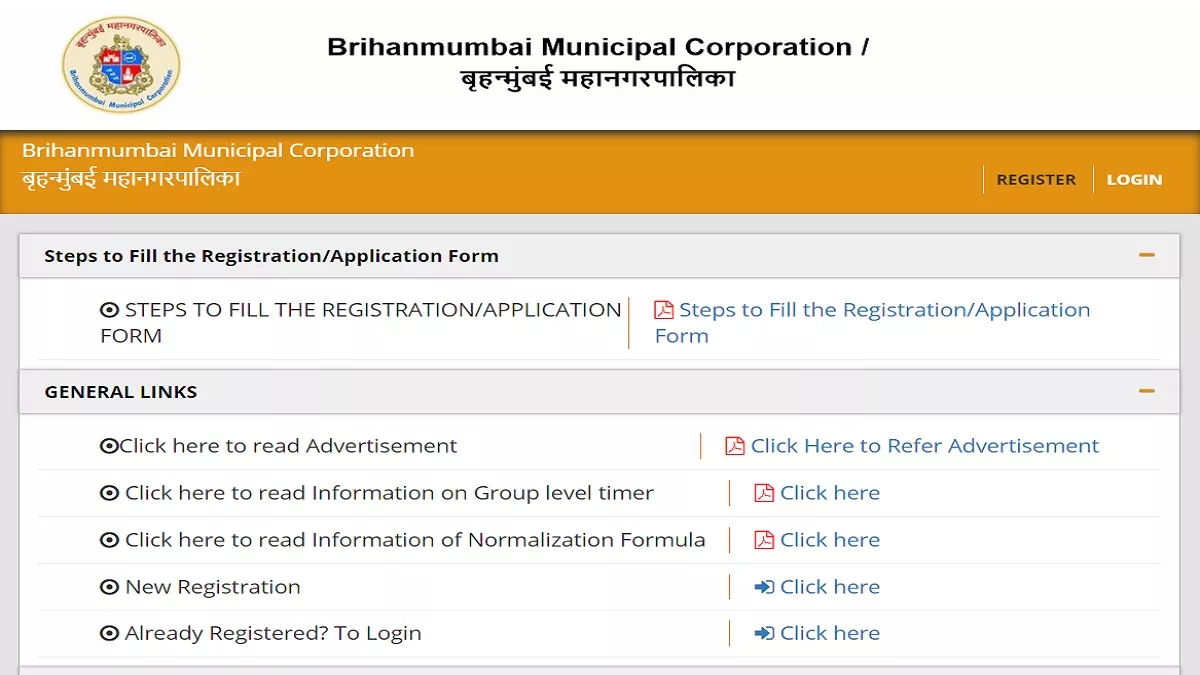Follow Click here link for Normalization Formula
This screenshot has height=675, width=1200.
[x=830, y=540]
